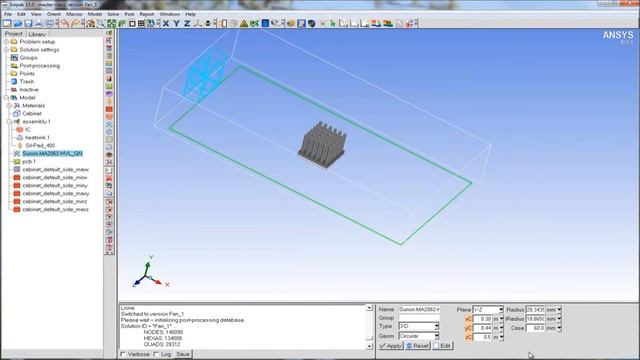Open the Solve menu
The image size is (640, 360).
[113, 14]
